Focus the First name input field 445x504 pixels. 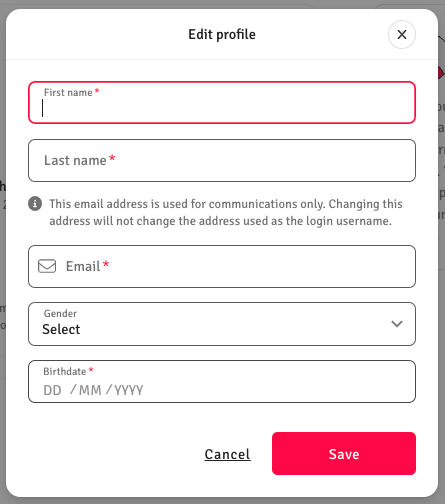point(222,102)
